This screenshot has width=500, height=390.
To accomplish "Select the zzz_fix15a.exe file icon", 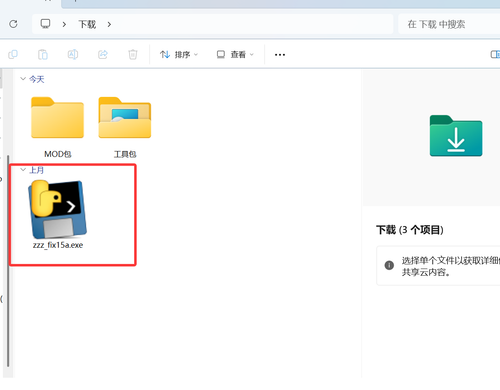I will click(x=57, y=209).
